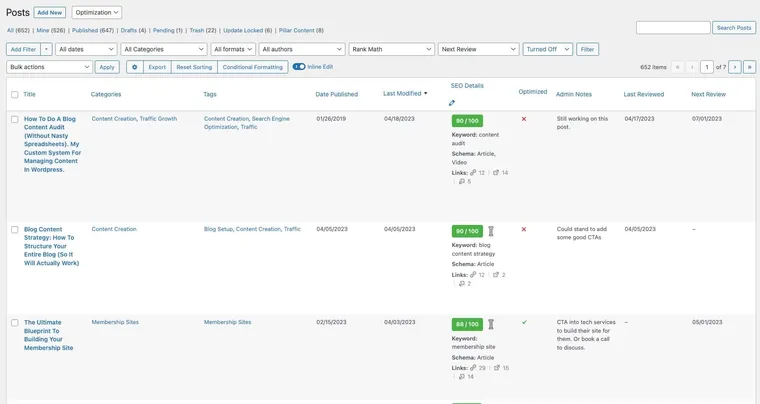The image size is (760, 404).
Task: Sort by Date Published column header
Action: 336,94
